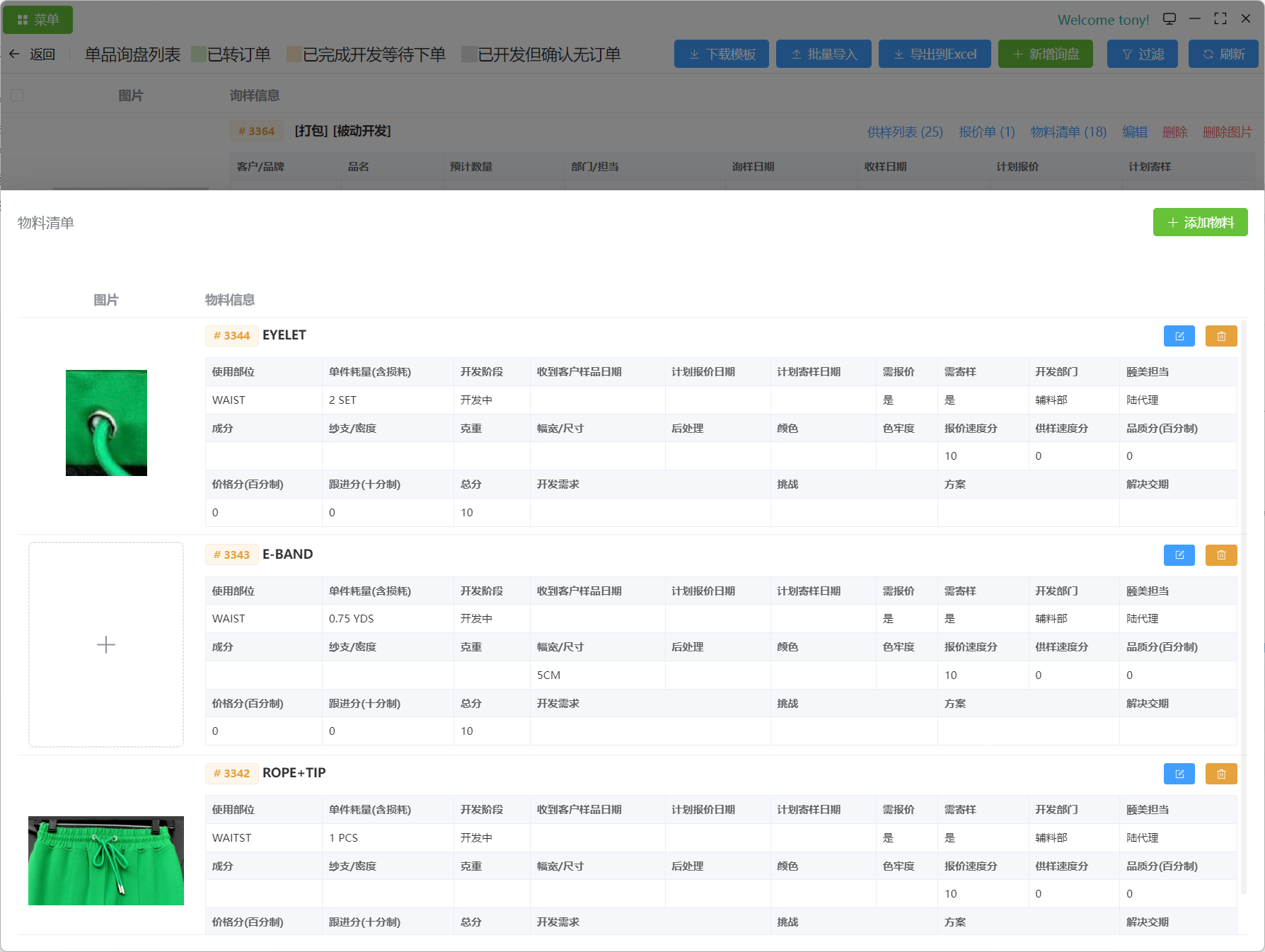The image size is (1265, 952).
Task: Open the EYELET thumbnail image
Action: click(x=106, y=423)
